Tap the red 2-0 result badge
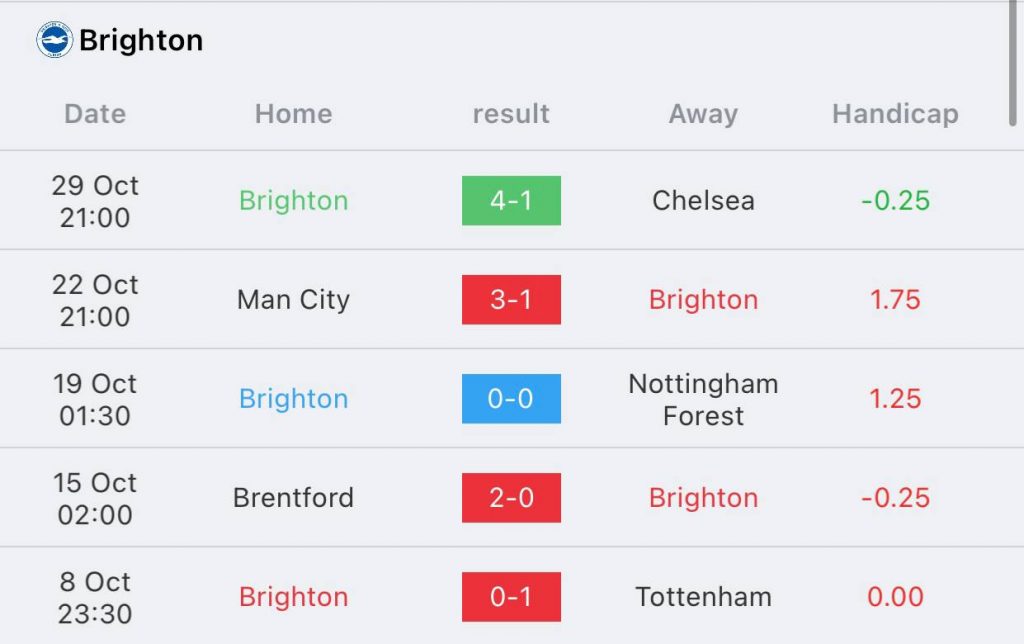Image resolution: width=1024 pixels, height=644 pixels. click(x=511, y=498)
